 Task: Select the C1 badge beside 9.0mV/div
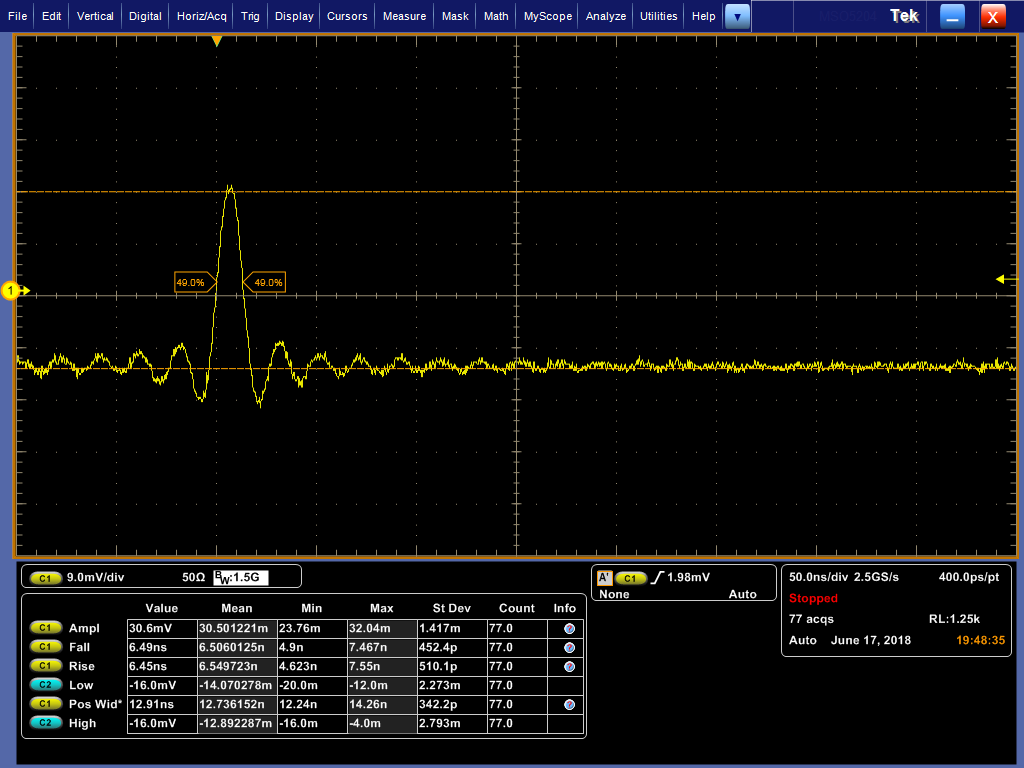click(x=46, y=578)
